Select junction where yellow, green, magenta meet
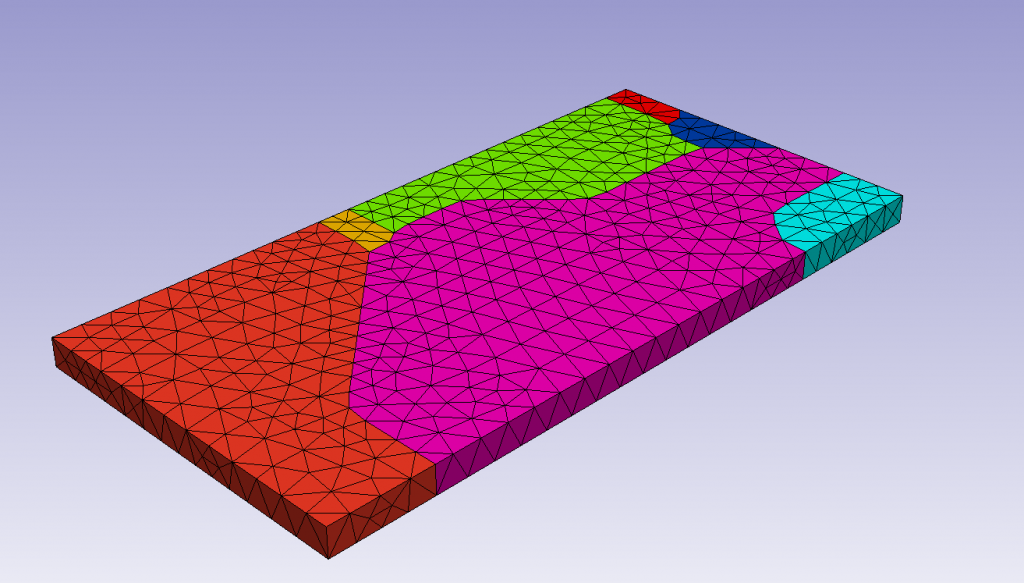The height and width of the screenshot is (583, 1024). (394, 239)
